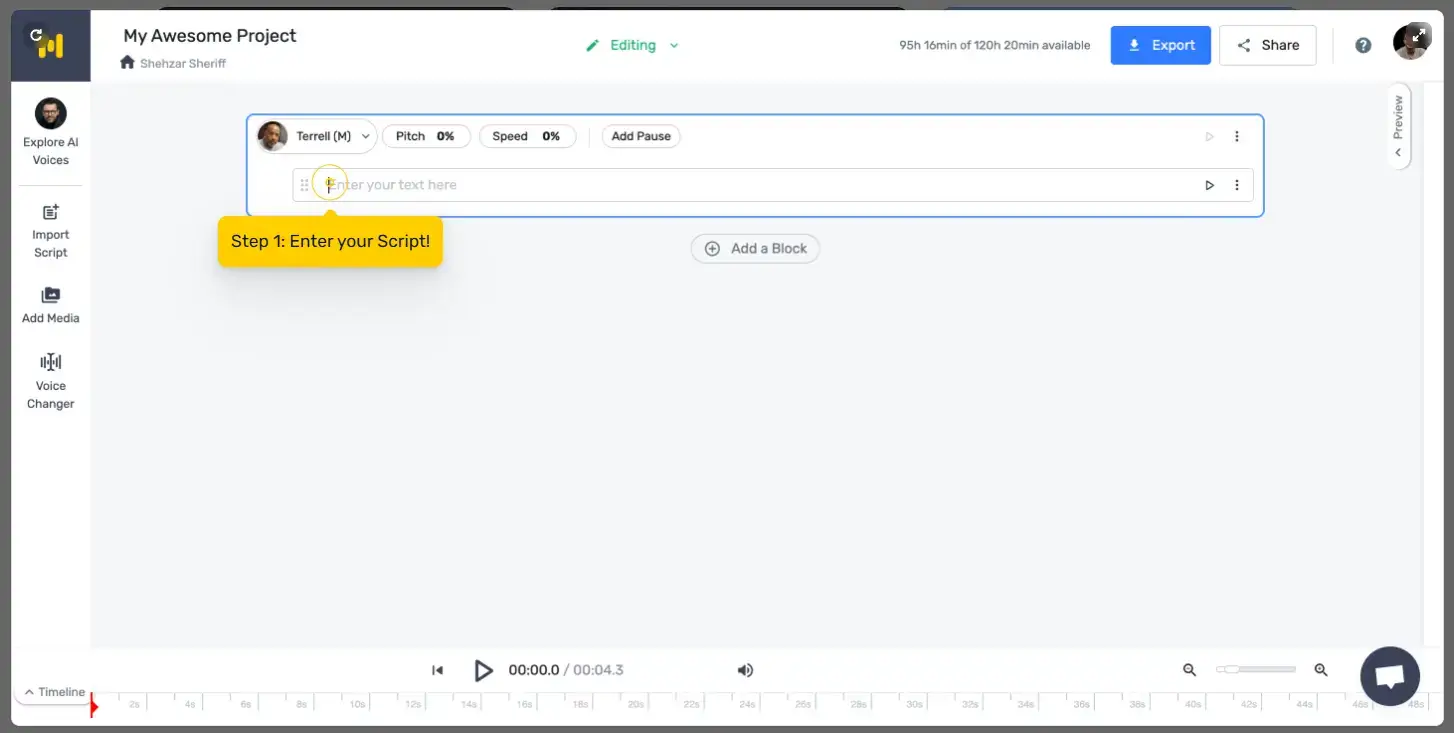Open the Explore AI Voices panel
This screenshot has width=1454, height=733.
coord(50,130)
